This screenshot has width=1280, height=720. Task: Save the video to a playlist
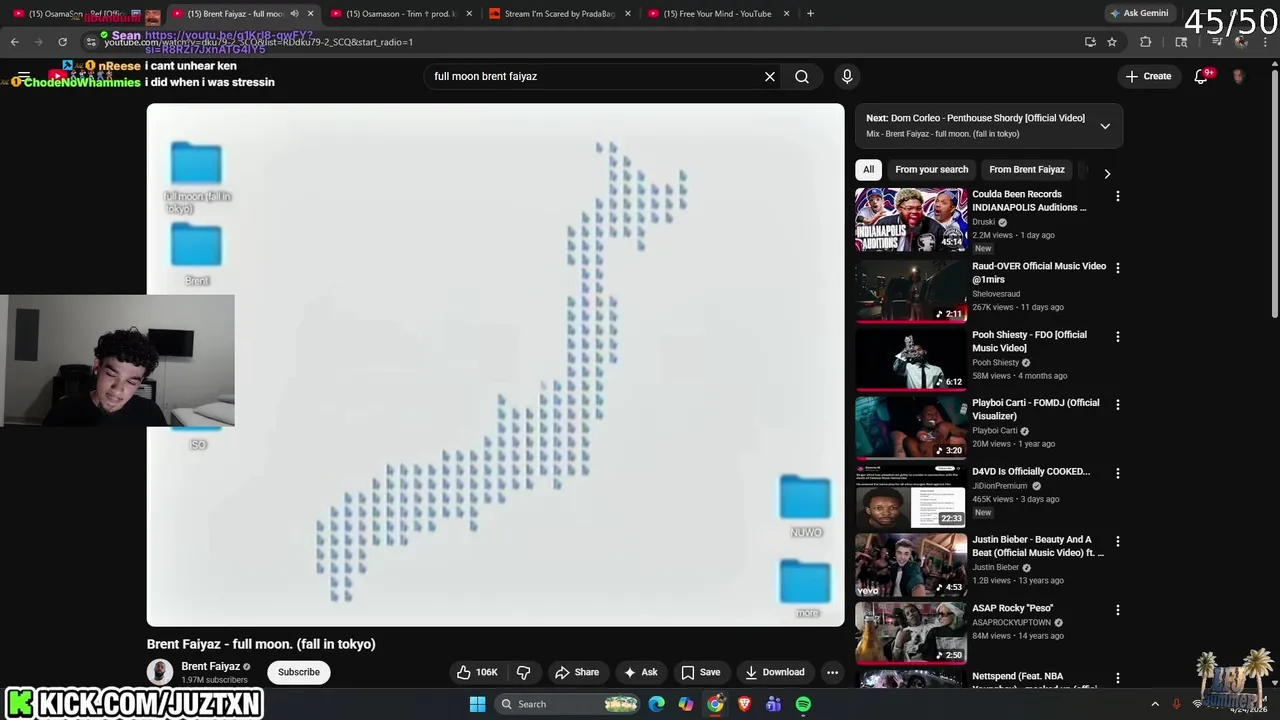(x=700, y=672)
